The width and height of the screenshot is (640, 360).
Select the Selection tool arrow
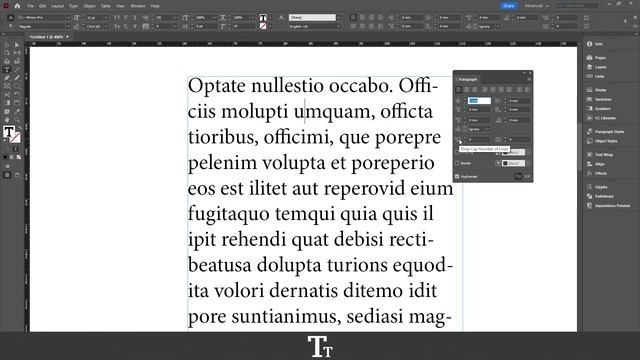[x=7, y=45]
